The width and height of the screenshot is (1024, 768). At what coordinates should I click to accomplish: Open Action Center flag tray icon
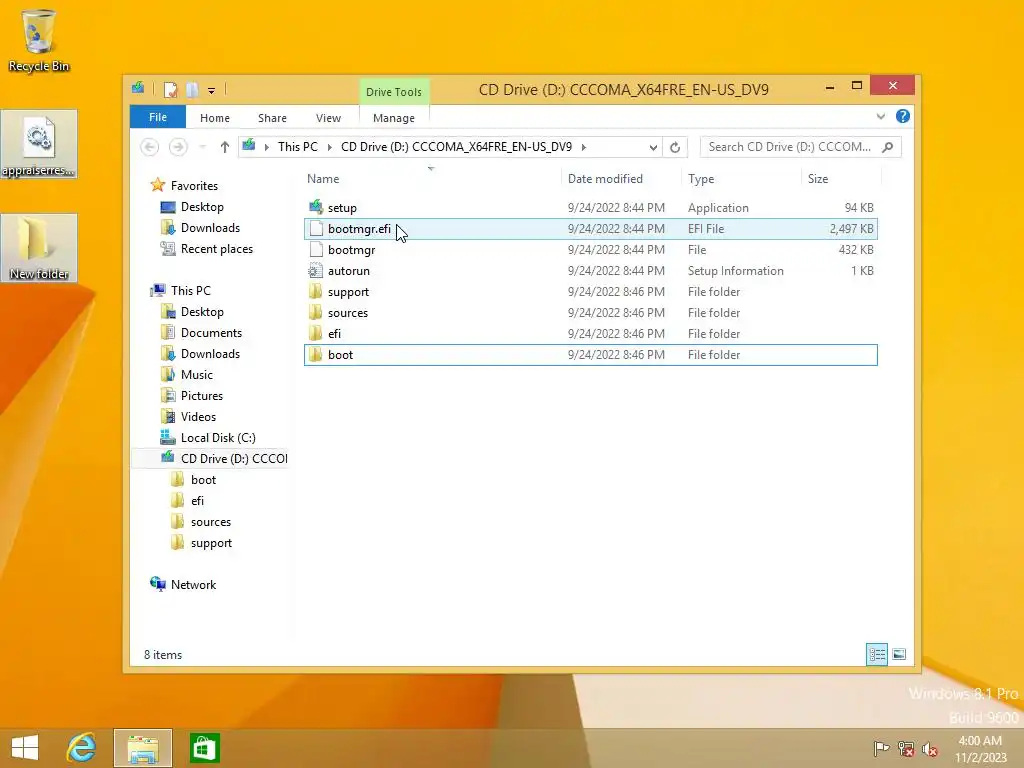(882, 748)
